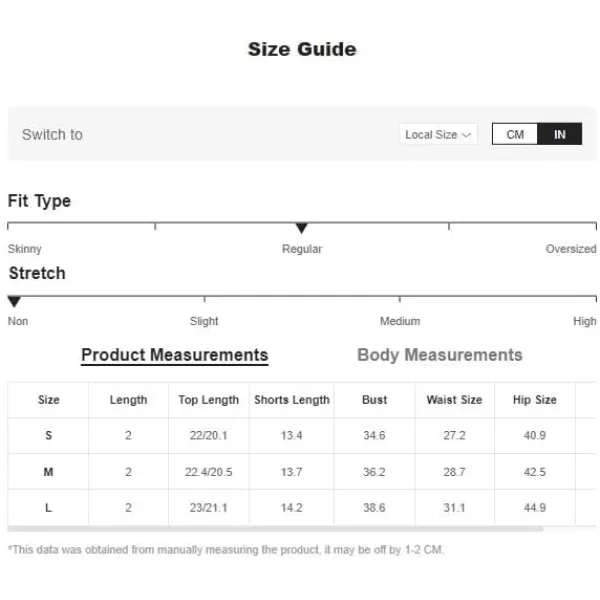Click the Size column header
Image resolution: width=600 pixels, height=600 pixels.
click(49, 400)
